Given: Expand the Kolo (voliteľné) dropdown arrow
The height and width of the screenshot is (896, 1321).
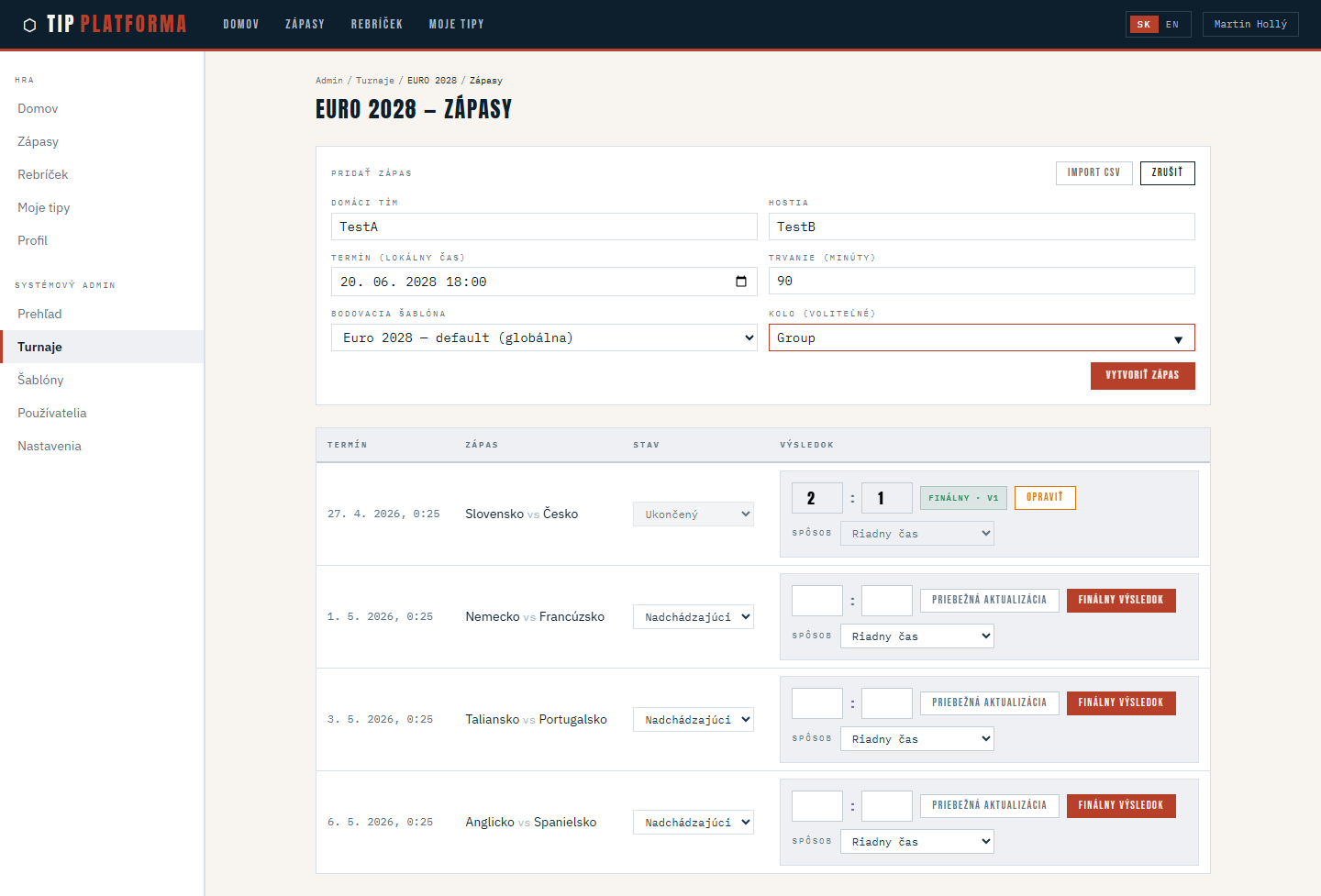Looking at the screenshot, I should pos(1178,339).
